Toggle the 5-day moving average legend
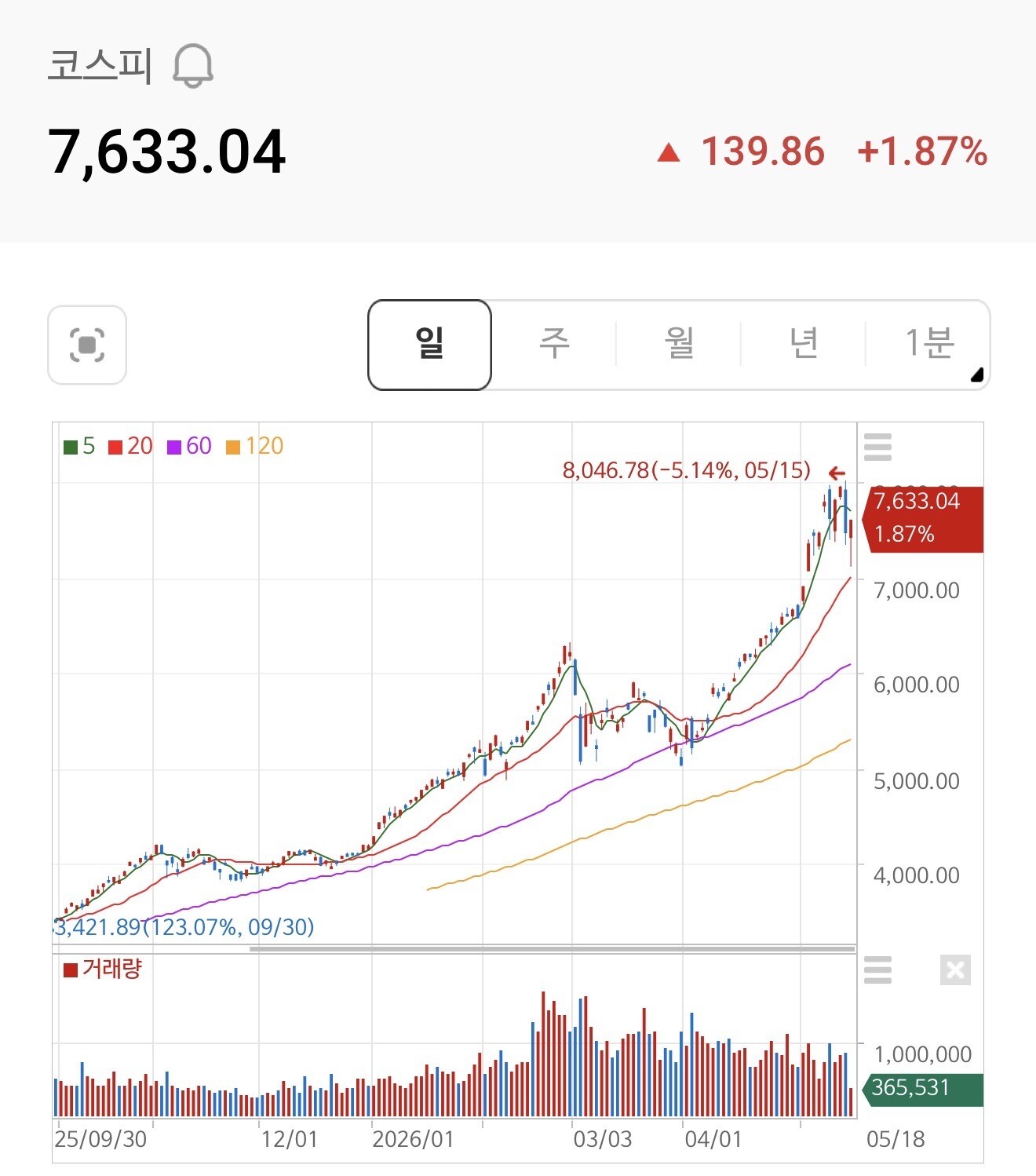This screenshot has width=1036, height=1176. 79,447
